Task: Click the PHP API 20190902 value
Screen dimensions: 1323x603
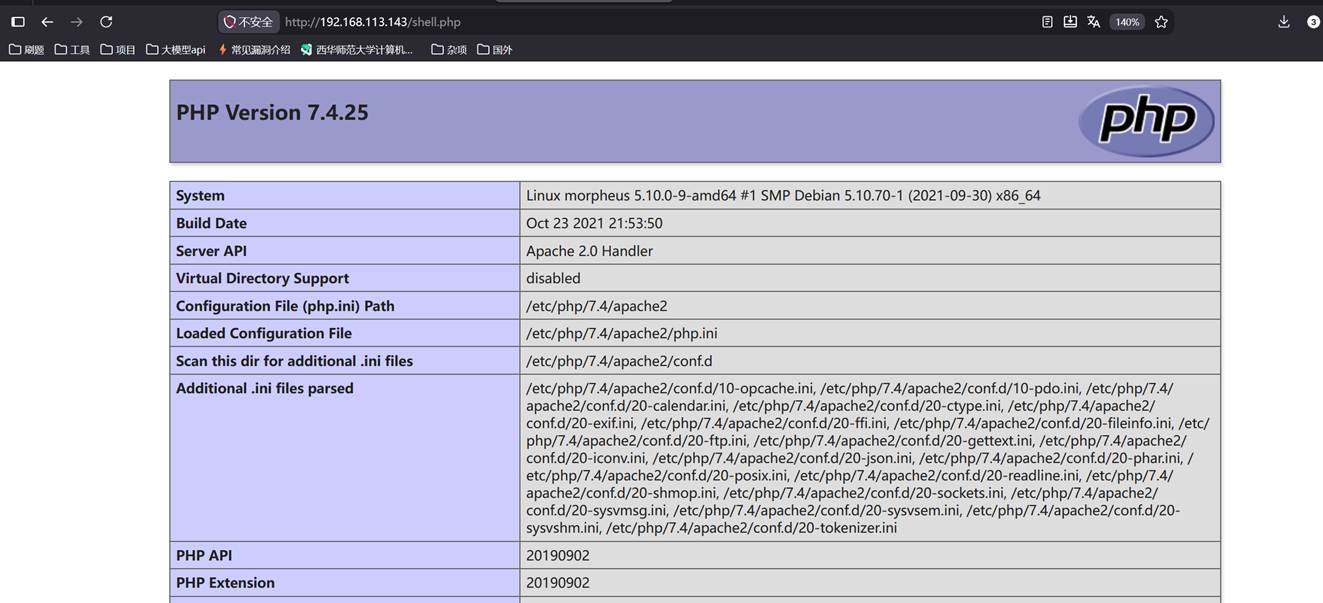Action: tap(558, 555)
